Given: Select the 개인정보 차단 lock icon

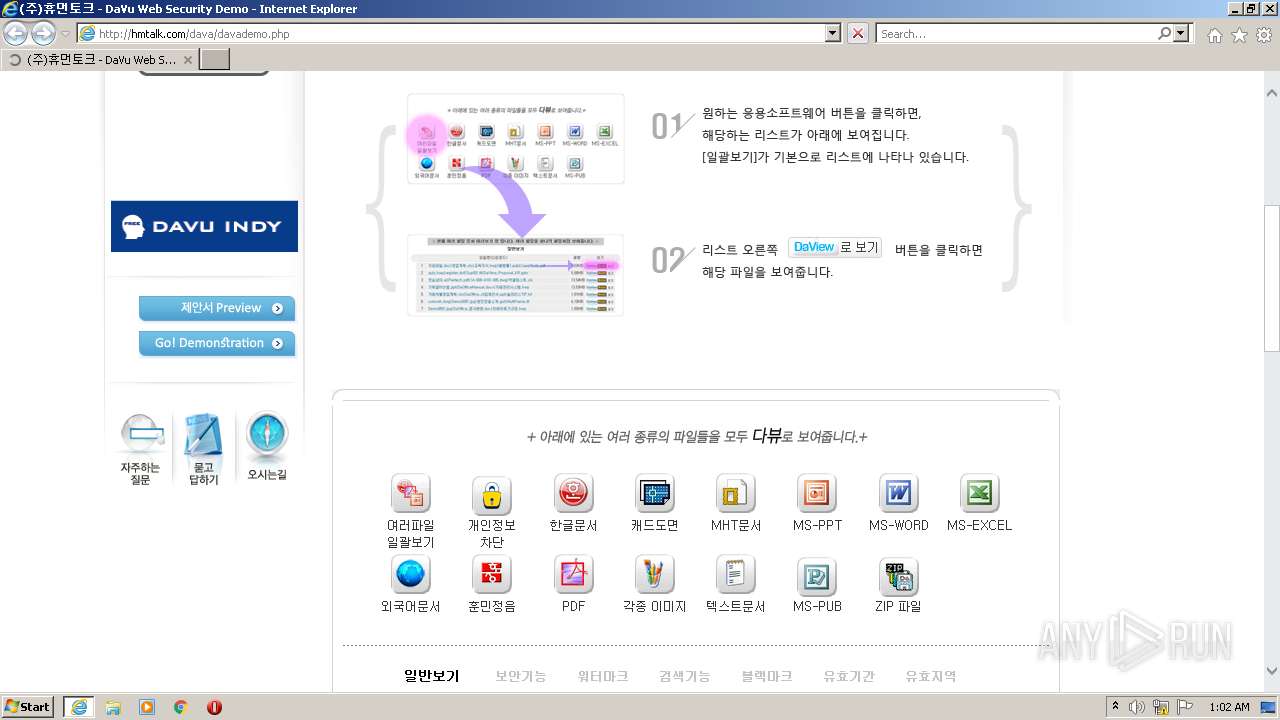Looking at the screenshot, I should pos(492,494).
